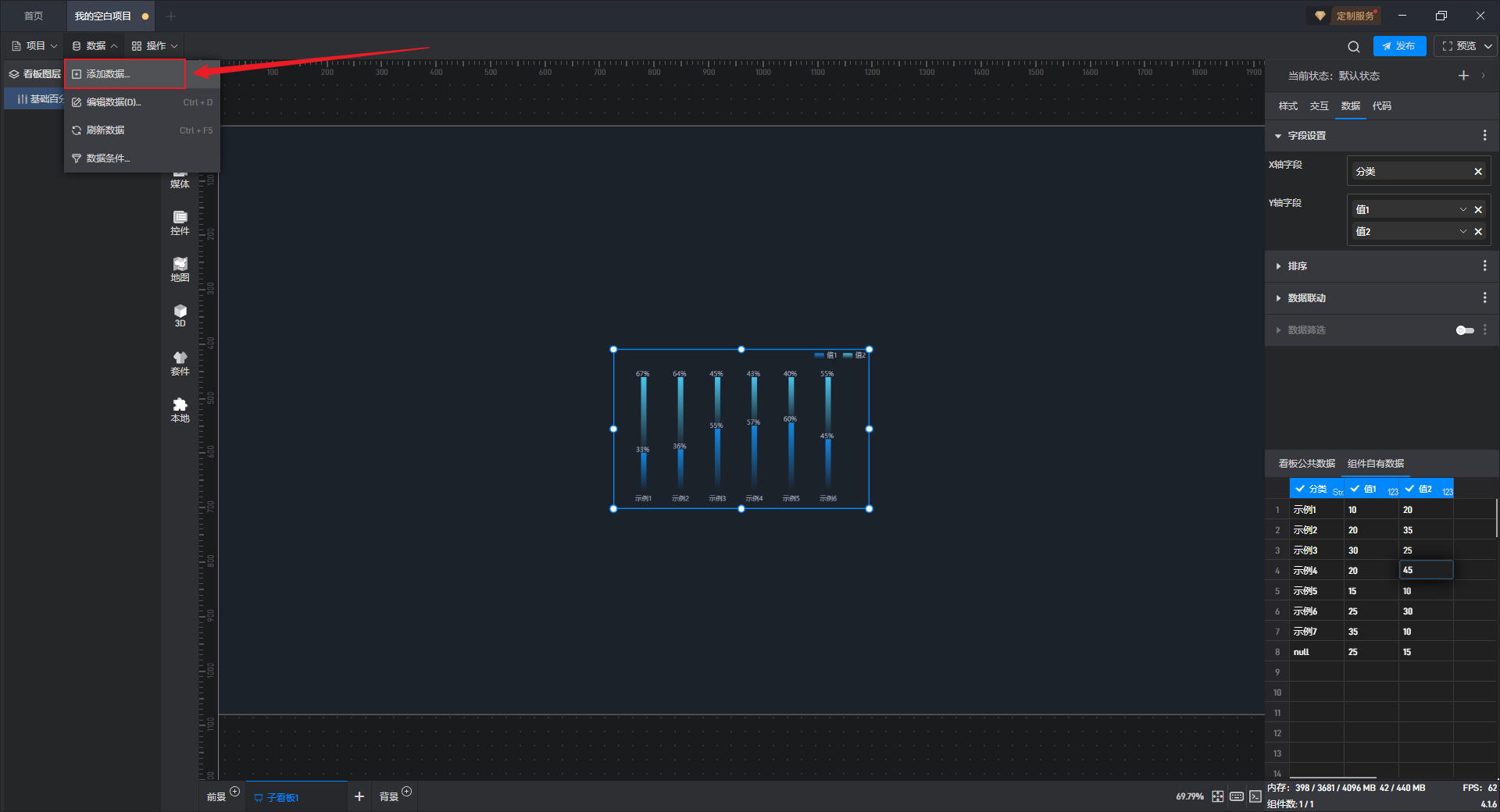The width and height of the screenshot is (1500, 812).
Task: Click the 发布 publish button
Action: coord(1399,47)
